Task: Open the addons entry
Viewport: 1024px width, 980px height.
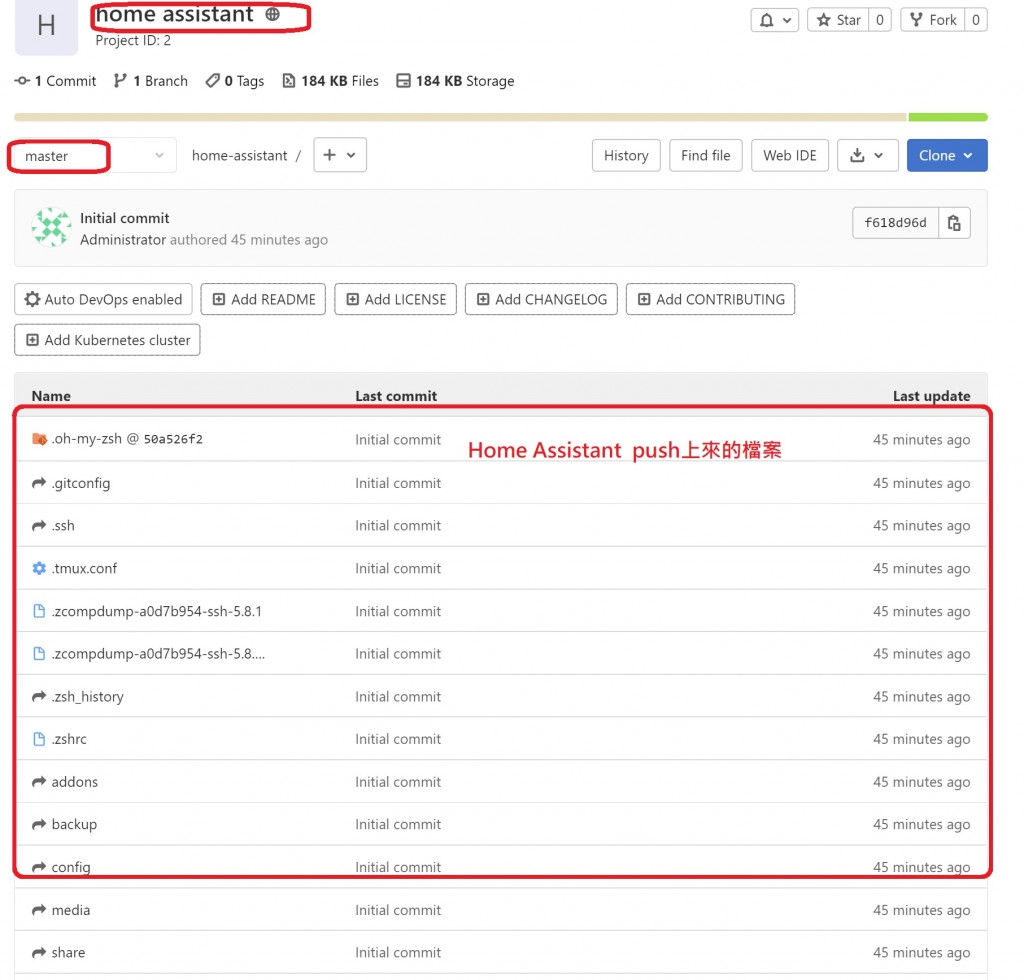Action: (x=74, y=782)
